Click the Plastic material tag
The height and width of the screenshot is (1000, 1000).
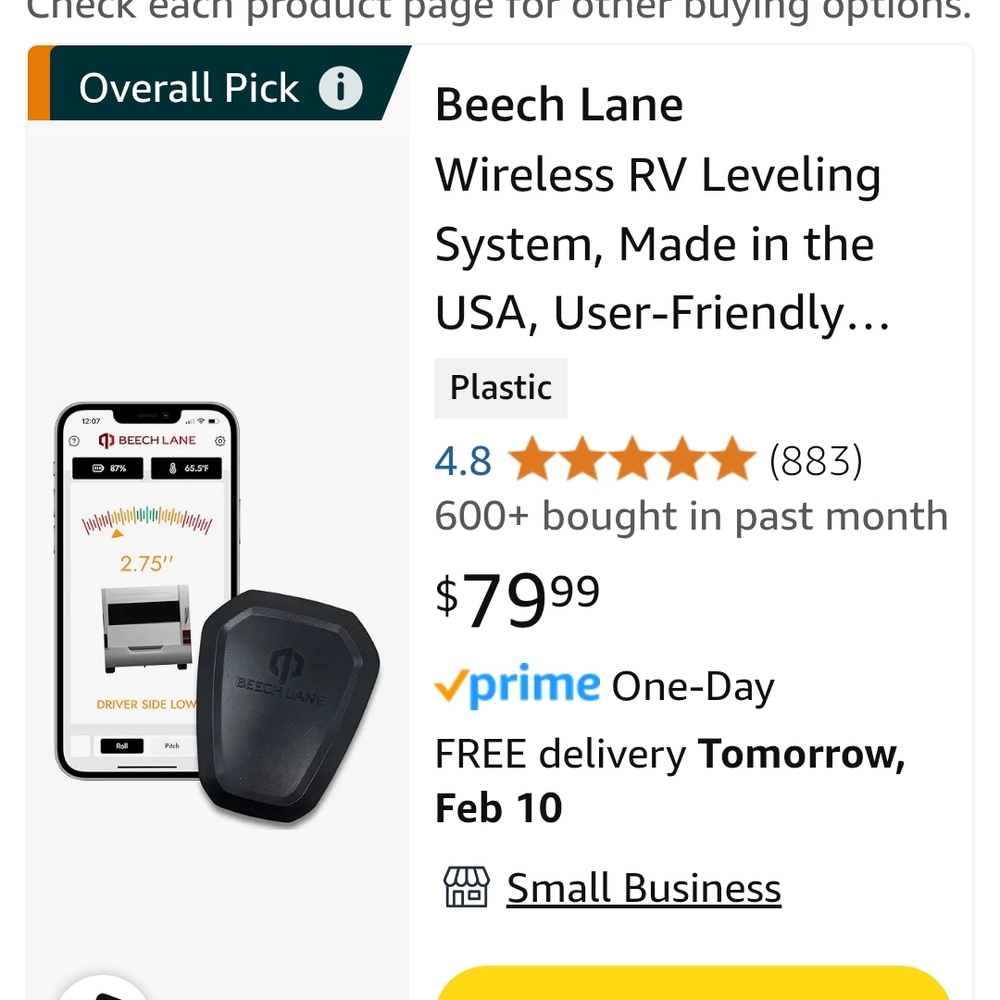(500, 387)
